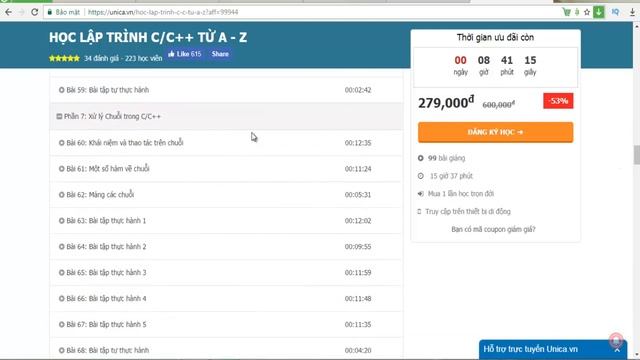Viewport: 640px width, 360px height.
Task: Click the IQ extension icon
Action: click(x=615, y=12)
